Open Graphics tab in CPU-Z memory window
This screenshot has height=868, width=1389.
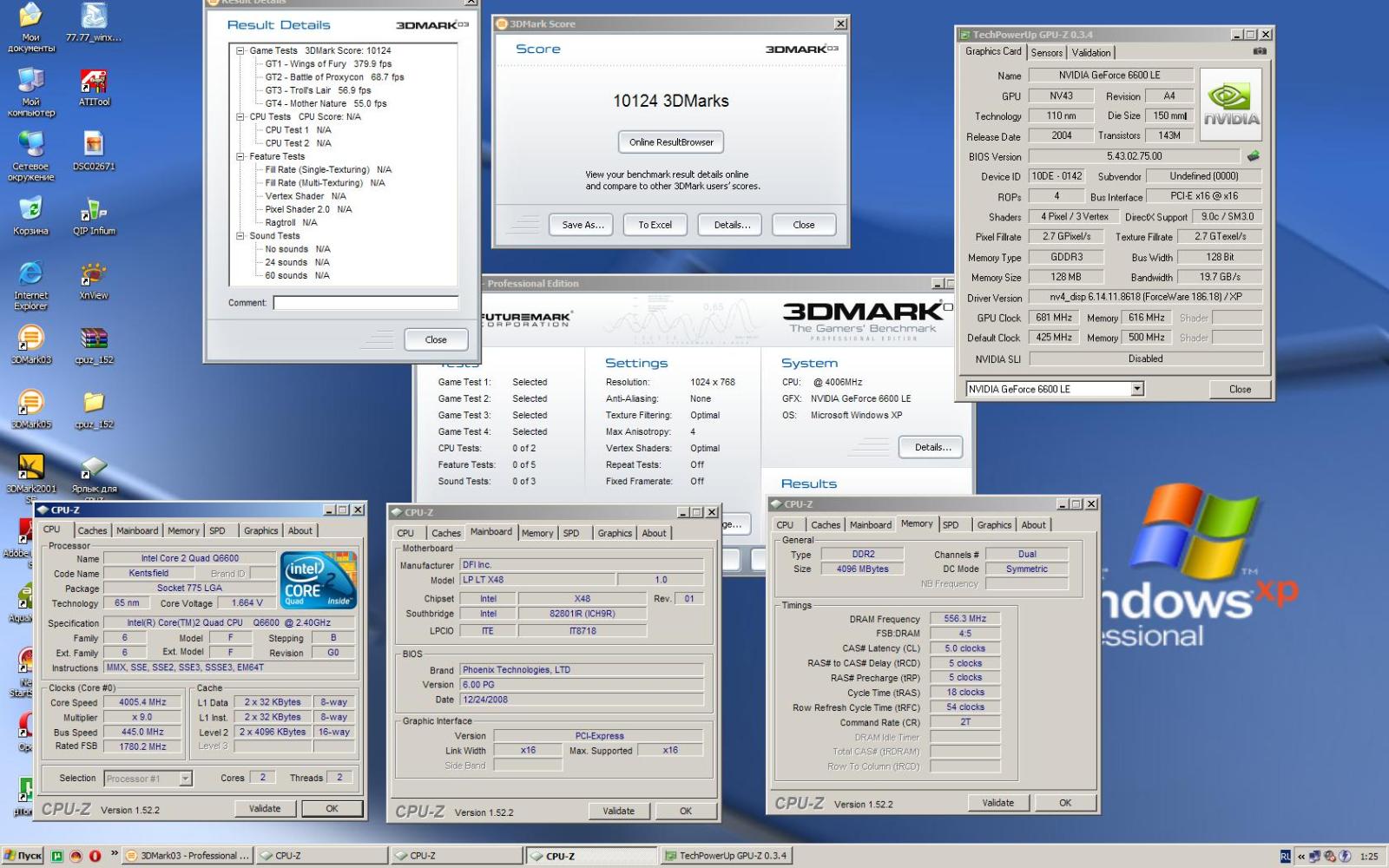pyautogui.click(x=994, y=524)
